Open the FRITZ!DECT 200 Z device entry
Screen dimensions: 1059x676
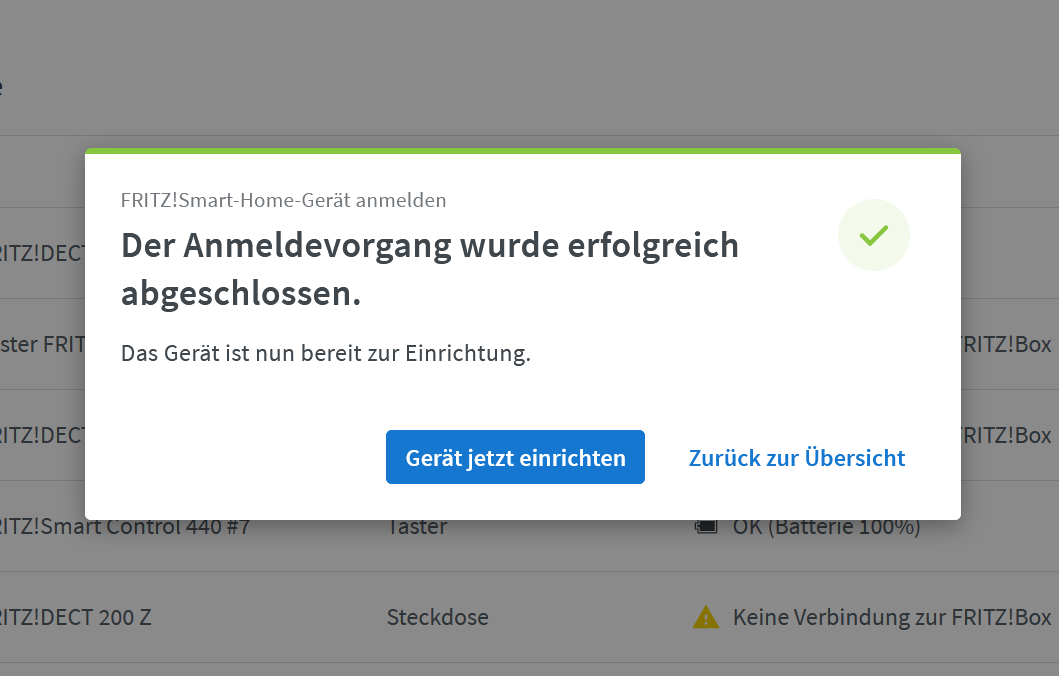click(76, 617)
